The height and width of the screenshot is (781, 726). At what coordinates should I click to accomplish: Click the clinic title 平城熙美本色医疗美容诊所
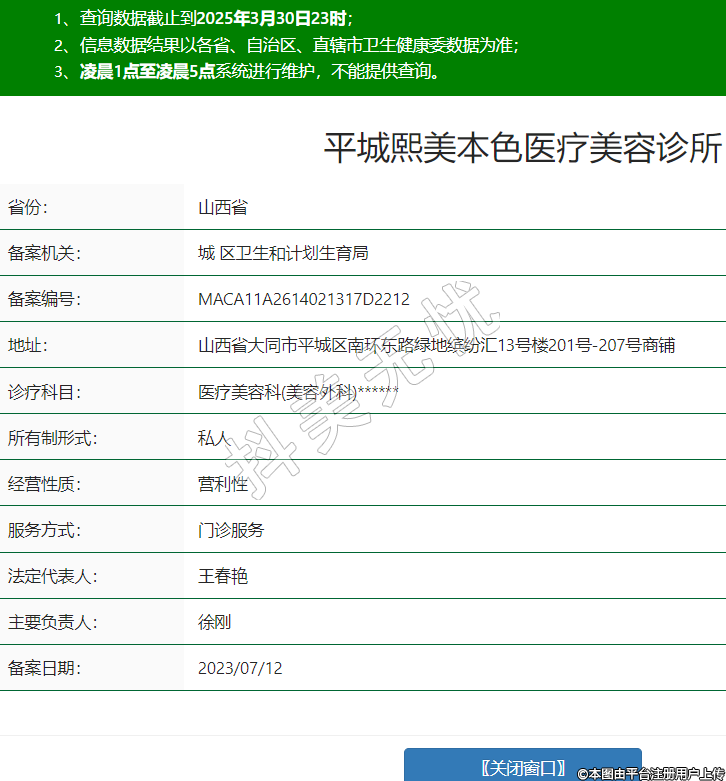[522, 148]
